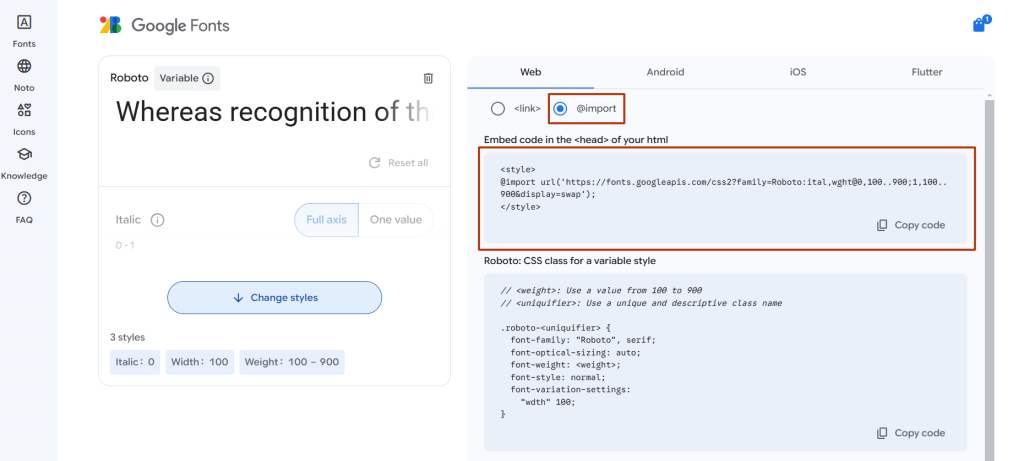The width and height of the screenshot is (1024, 461).
Task: Click the Variable info icon
Action: (208, 78)
